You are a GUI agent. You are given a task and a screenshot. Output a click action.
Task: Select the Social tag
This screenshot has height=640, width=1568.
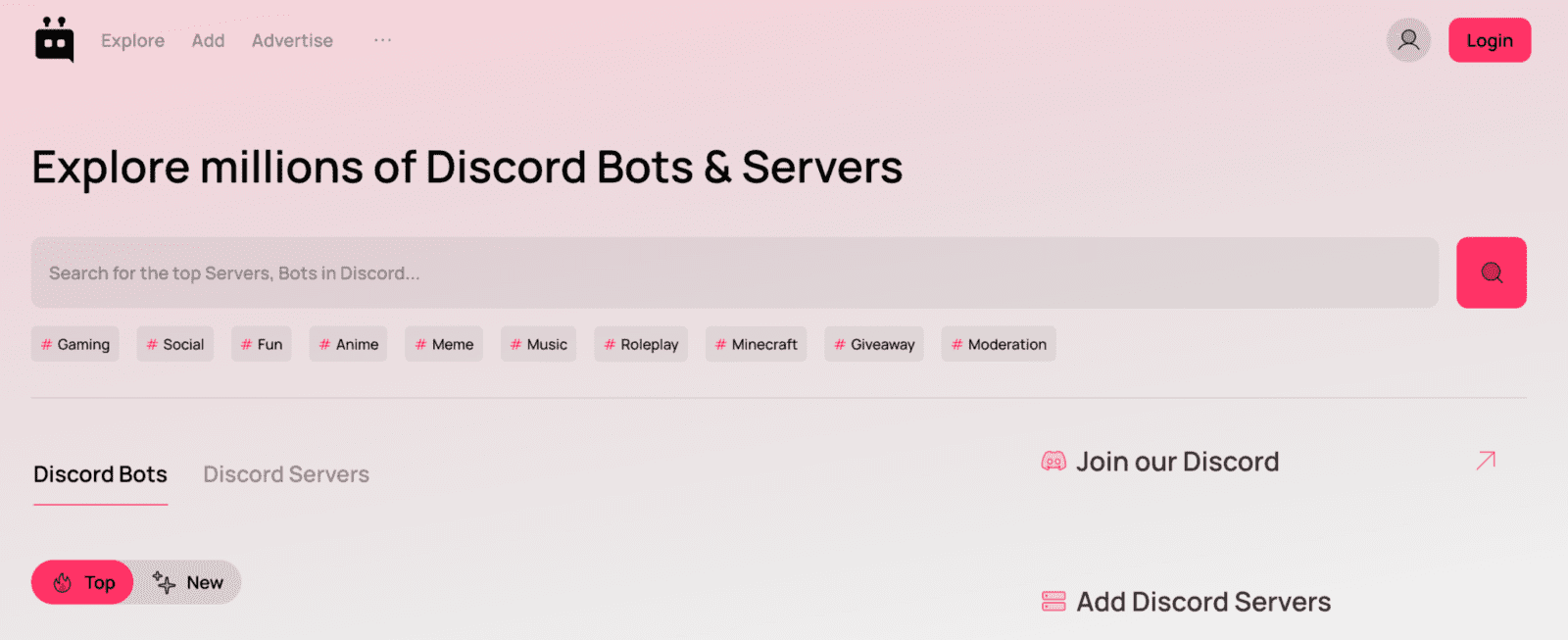click(174, 344)
